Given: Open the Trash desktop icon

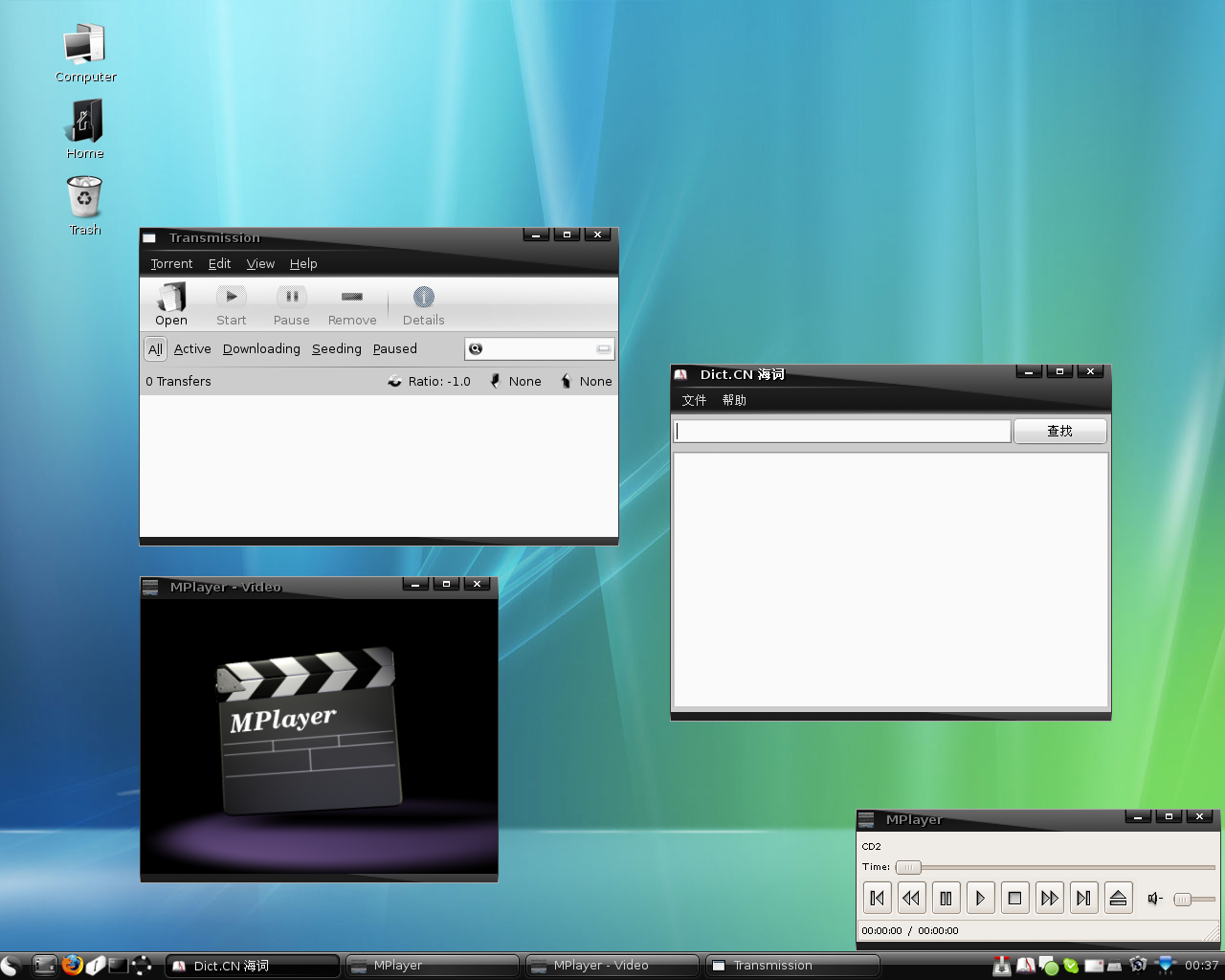Looking at the screenshot, I should (x=85, y=206).
